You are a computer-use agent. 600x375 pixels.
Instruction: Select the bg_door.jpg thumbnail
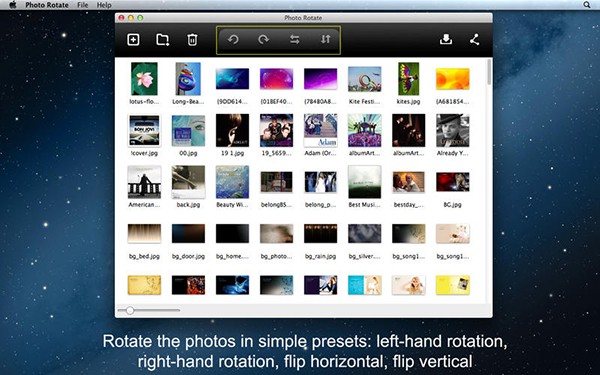click(x=188, y=233)
